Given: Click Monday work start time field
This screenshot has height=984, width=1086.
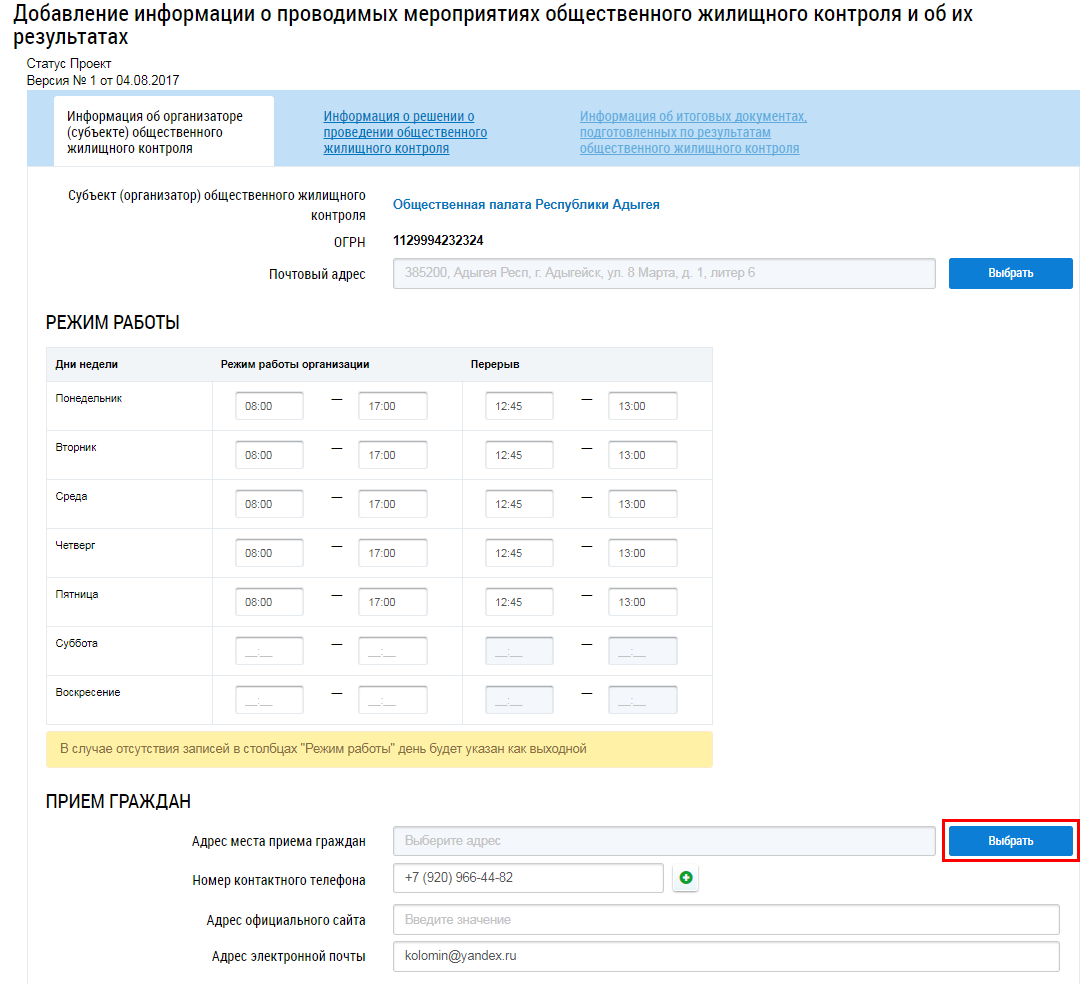Looking at the screenshot, I should point(269,406).
